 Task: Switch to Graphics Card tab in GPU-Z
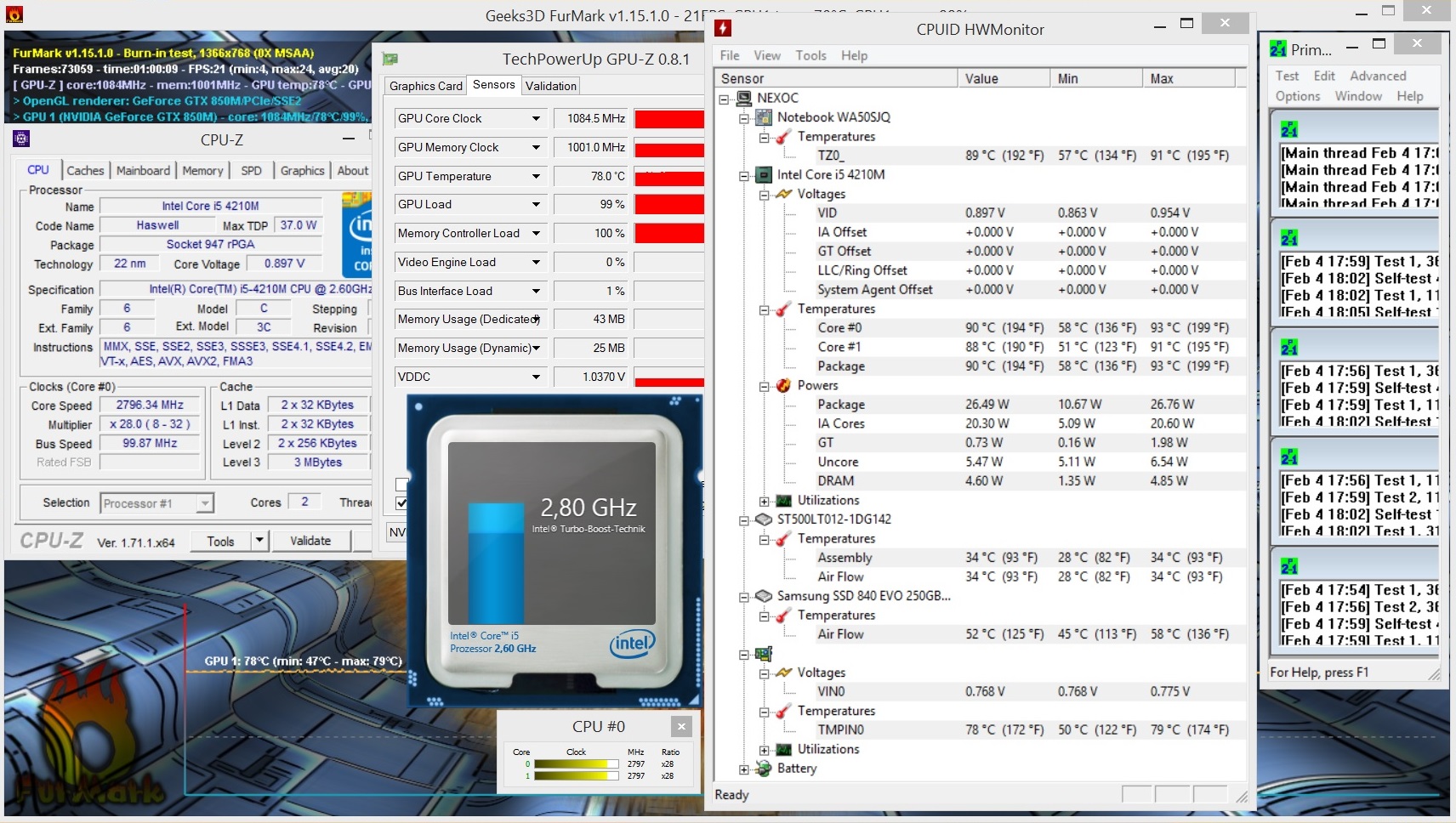426,86
